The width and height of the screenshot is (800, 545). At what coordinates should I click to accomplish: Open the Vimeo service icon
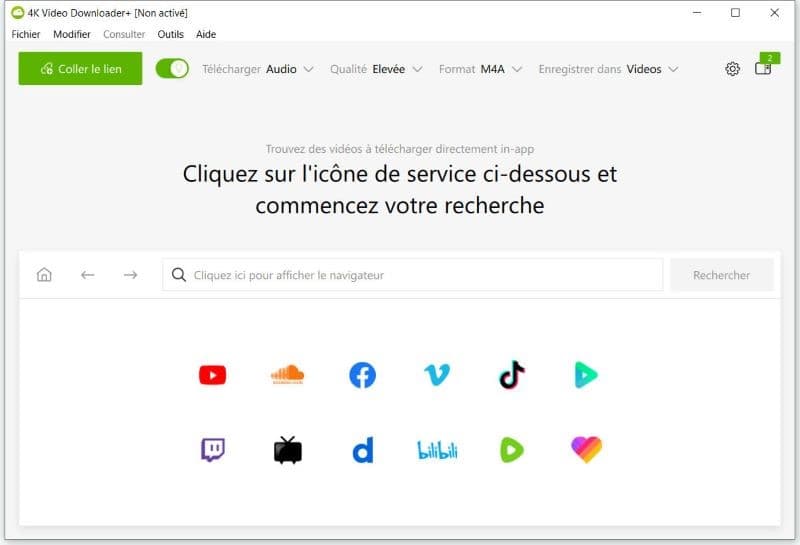pyautogui.click(x=437, y=375)
